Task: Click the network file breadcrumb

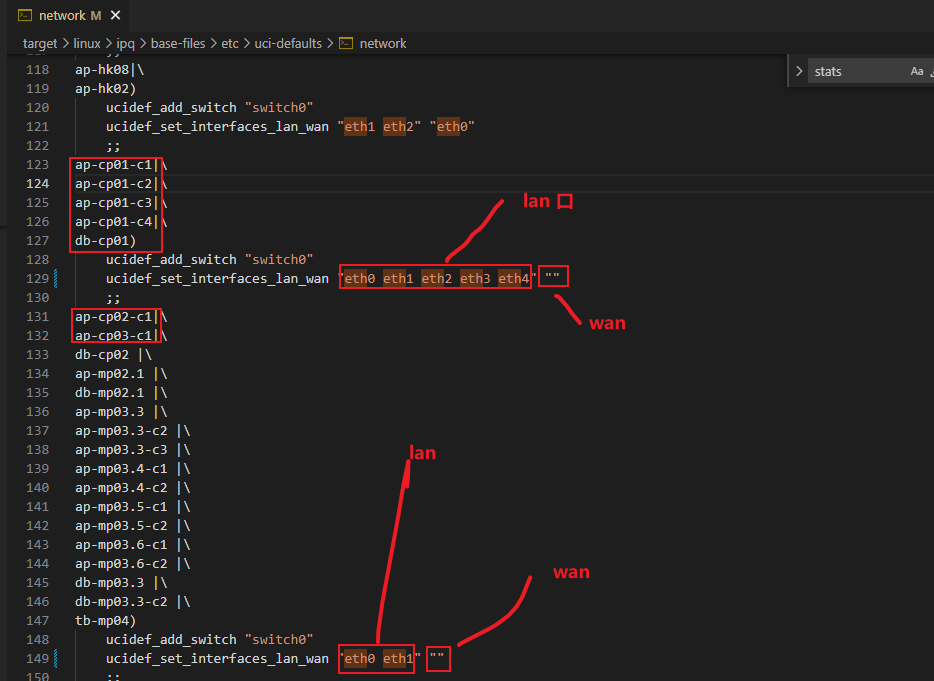Action: [383, 43]
